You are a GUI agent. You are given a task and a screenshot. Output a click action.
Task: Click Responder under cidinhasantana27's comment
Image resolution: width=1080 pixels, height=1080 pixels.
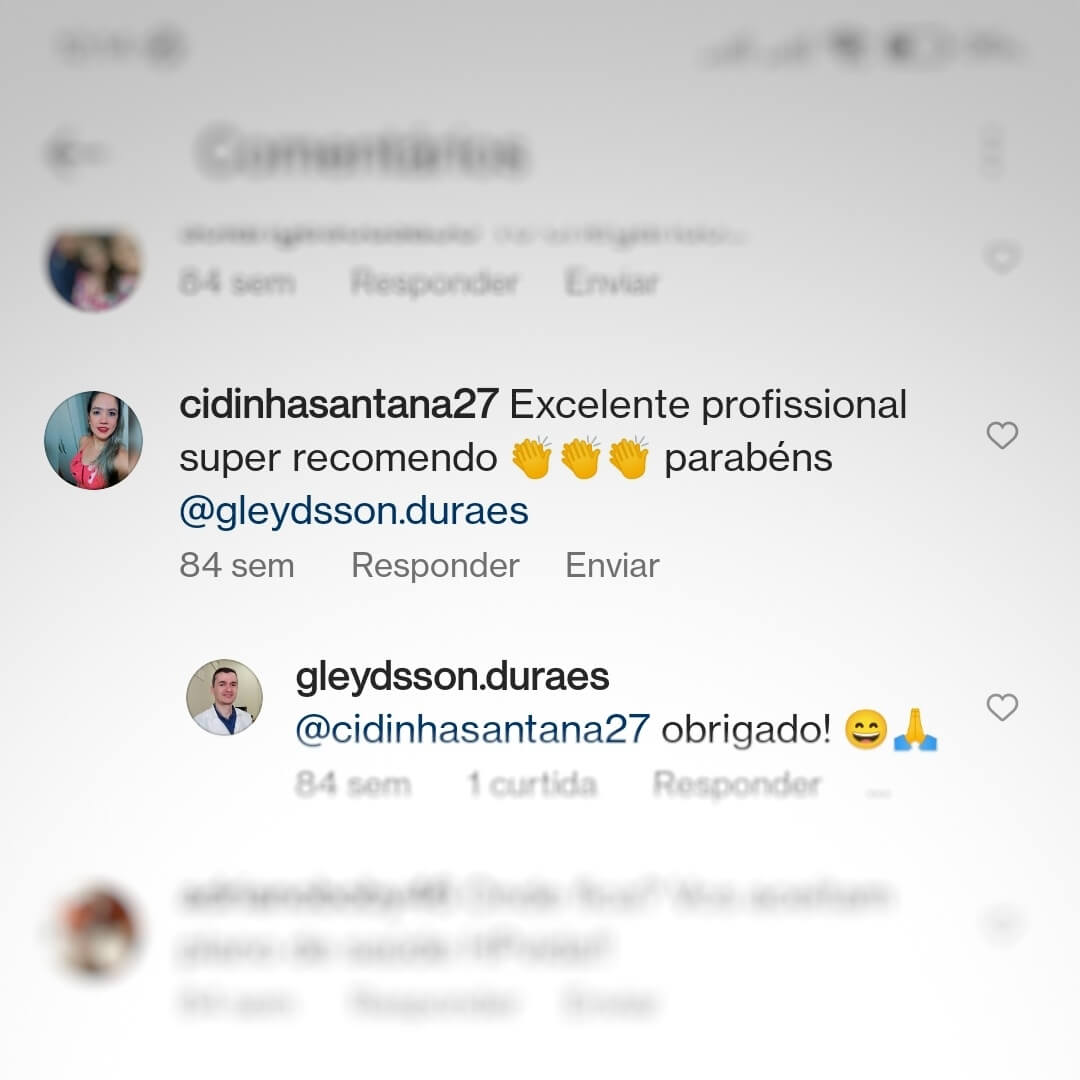pyautogui.click(x=435, y=565)
